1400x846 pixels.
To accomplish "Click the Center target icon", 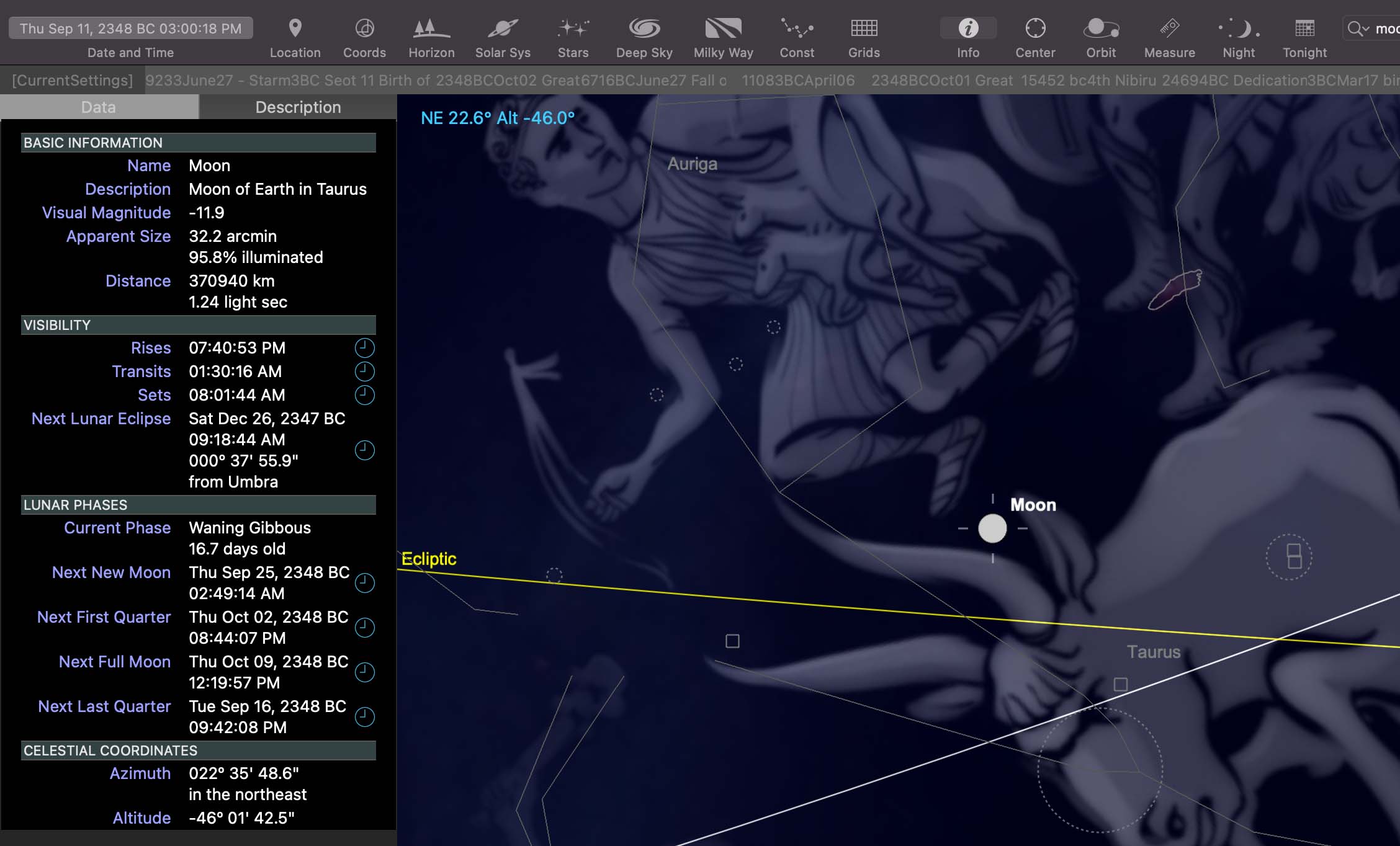I will tap(1035, 29).
